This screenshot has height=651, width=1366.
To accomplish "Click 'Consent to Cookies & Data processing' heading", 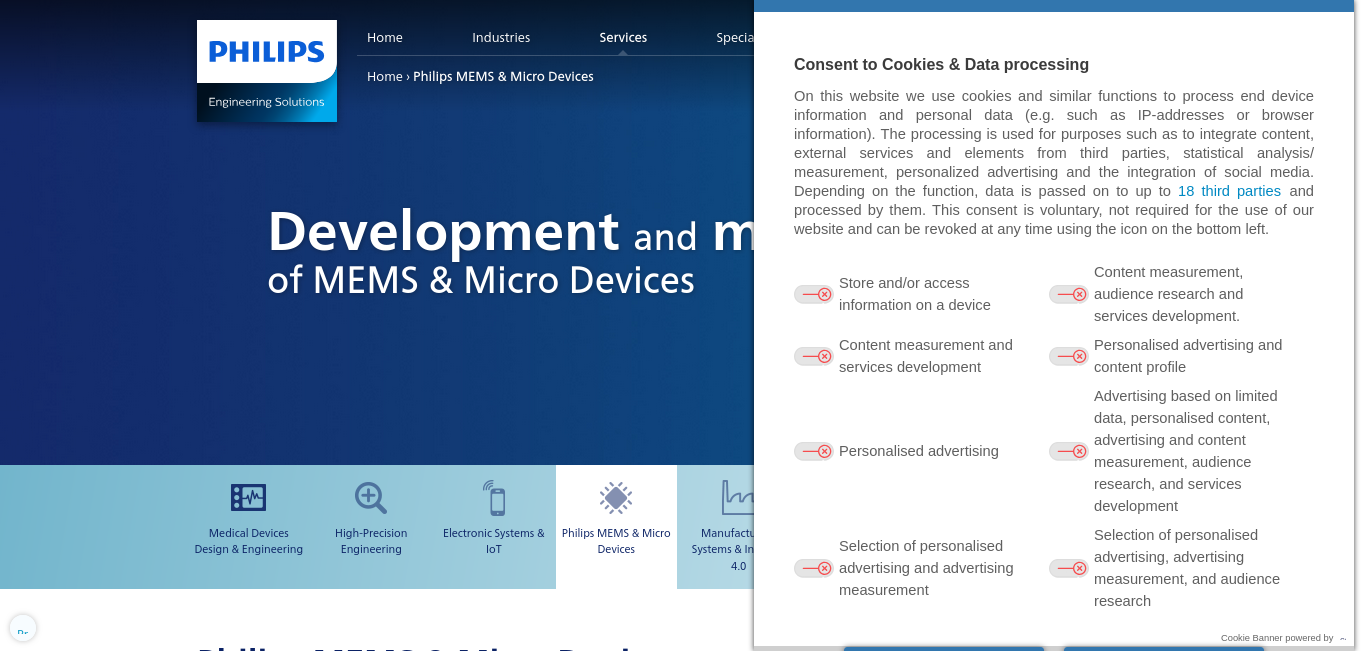I will point(941,64).
